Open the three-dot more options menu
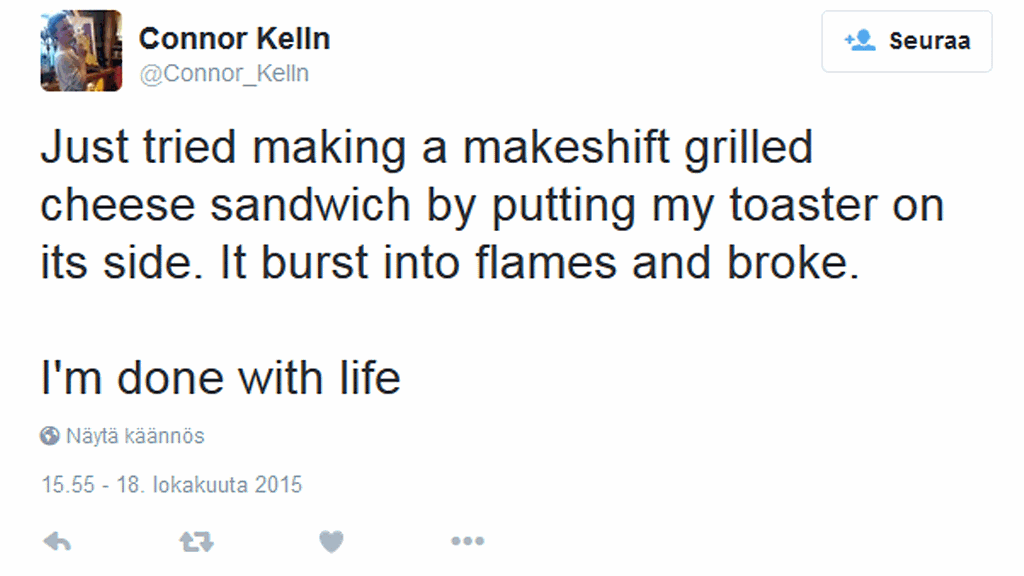The width and height of the screenshot is (1024, 576). [x=467, y=542]
